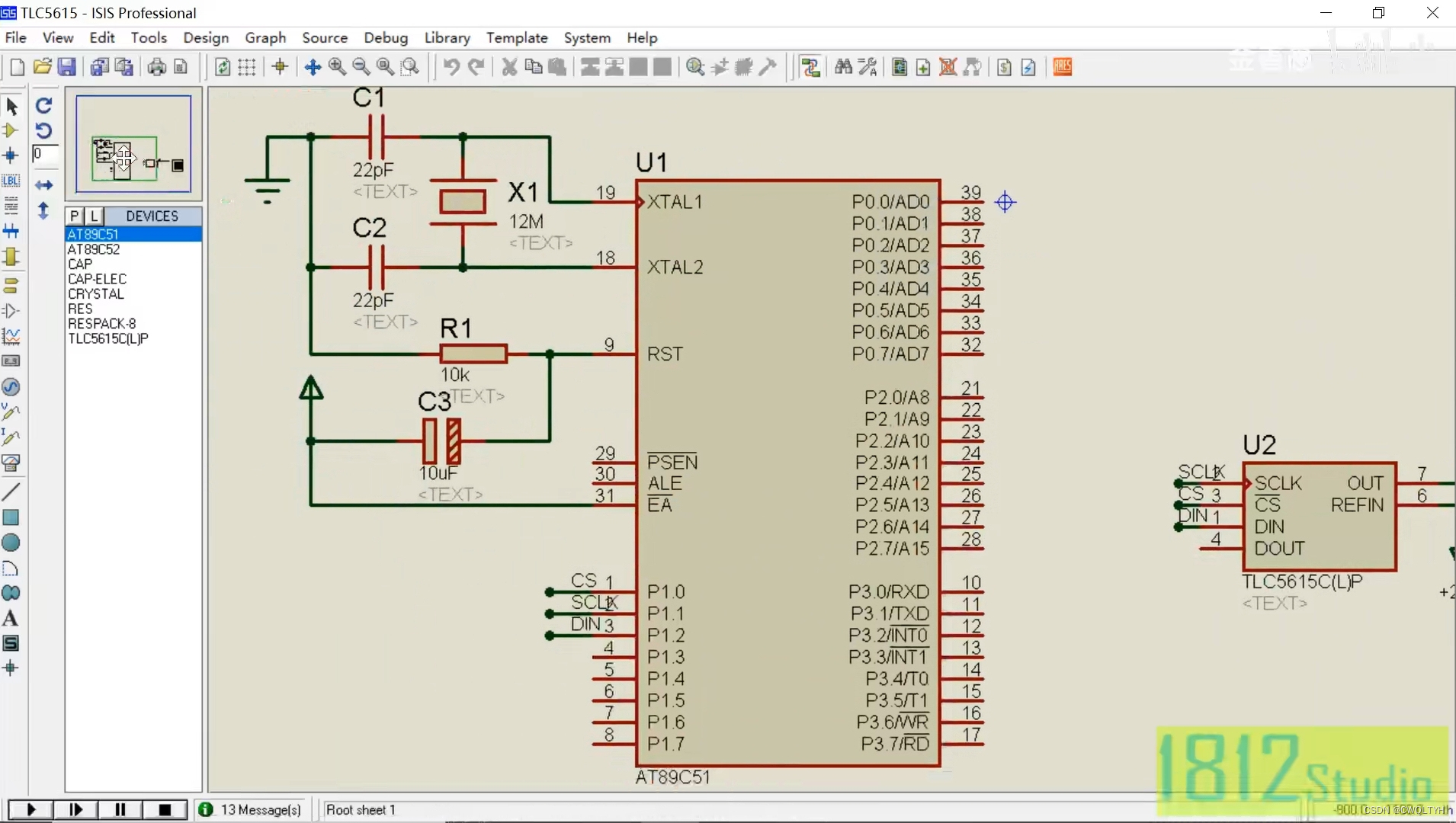Redo the last action

tap(476, 67)
